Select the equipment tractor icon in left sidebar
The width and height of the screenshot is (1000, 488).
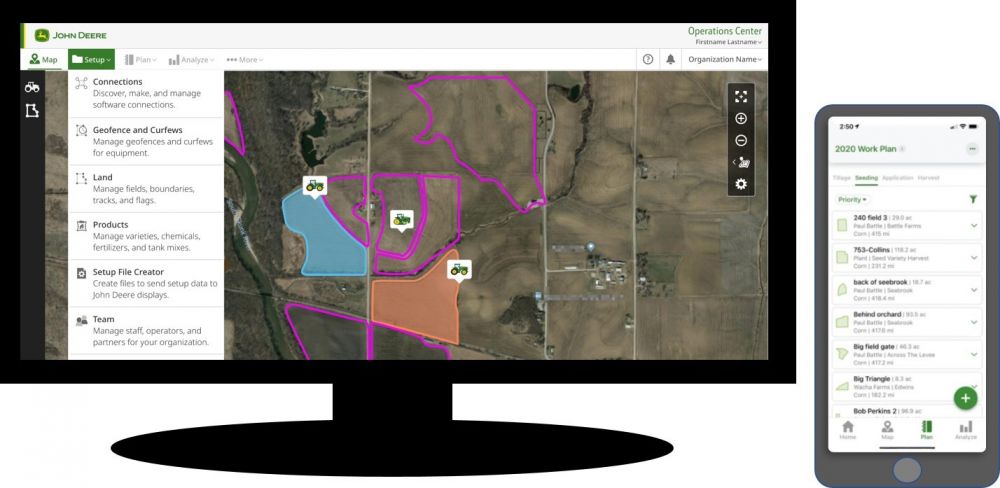[32, 87]
